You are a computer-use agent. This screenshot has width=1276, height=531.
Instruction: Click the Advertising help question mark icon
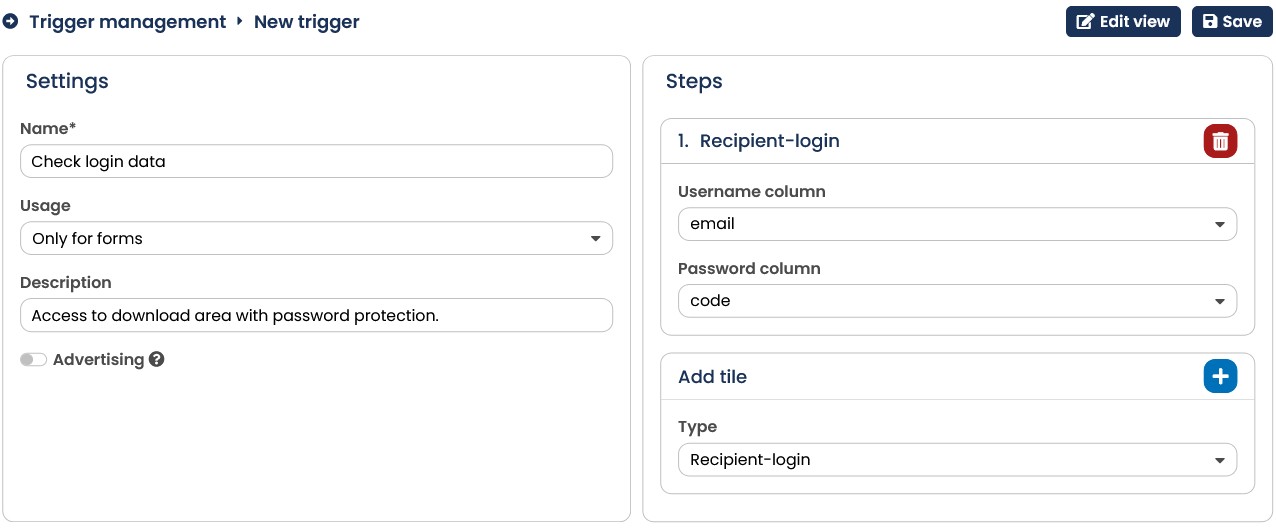[156, 360]
